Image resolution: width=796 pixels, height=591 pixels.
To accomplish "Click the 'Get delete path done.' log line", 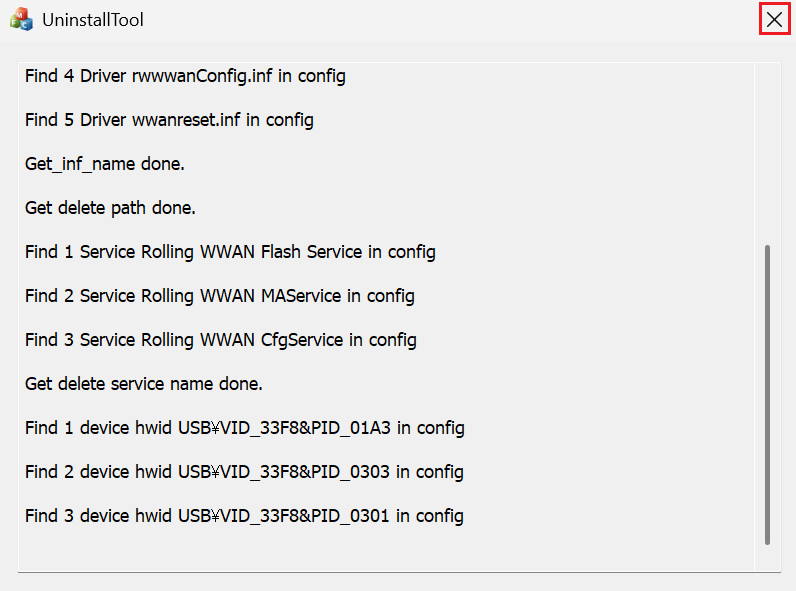I will click(x=110, y=208).
